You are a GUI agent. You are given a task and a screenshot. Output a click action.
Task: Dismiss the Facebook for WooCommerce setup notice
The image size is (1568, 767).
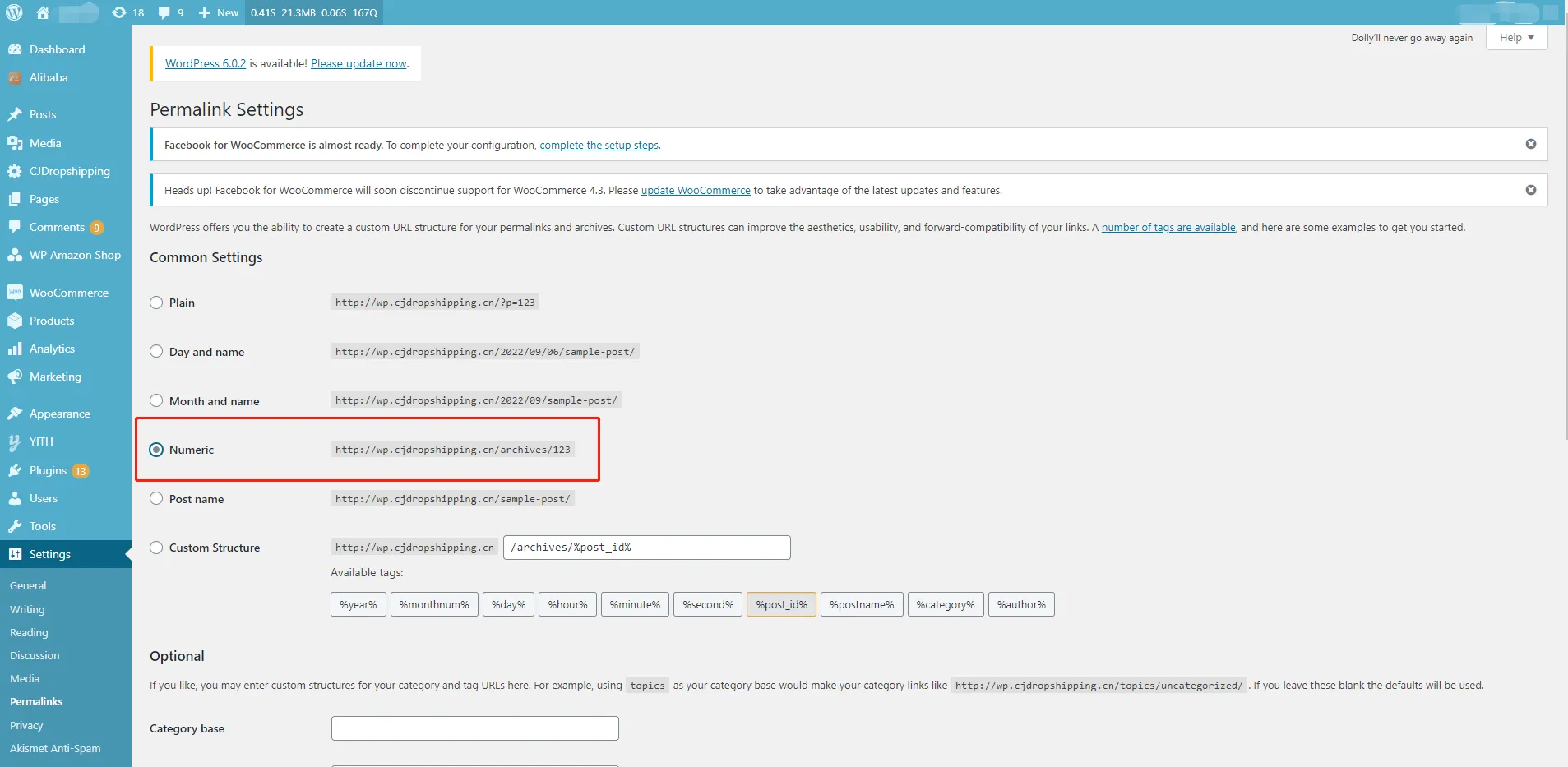(x=1530, y=144)
